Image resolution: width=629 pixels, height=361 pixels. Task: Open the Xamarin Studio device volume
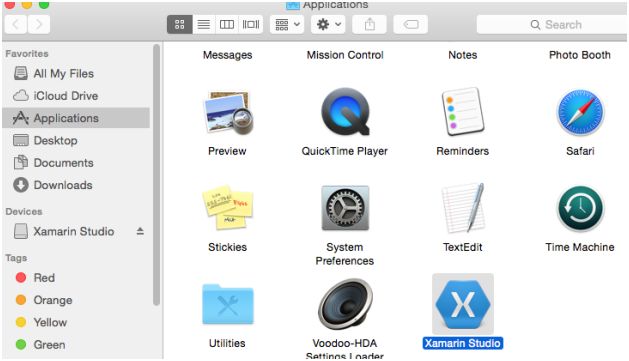64,231
